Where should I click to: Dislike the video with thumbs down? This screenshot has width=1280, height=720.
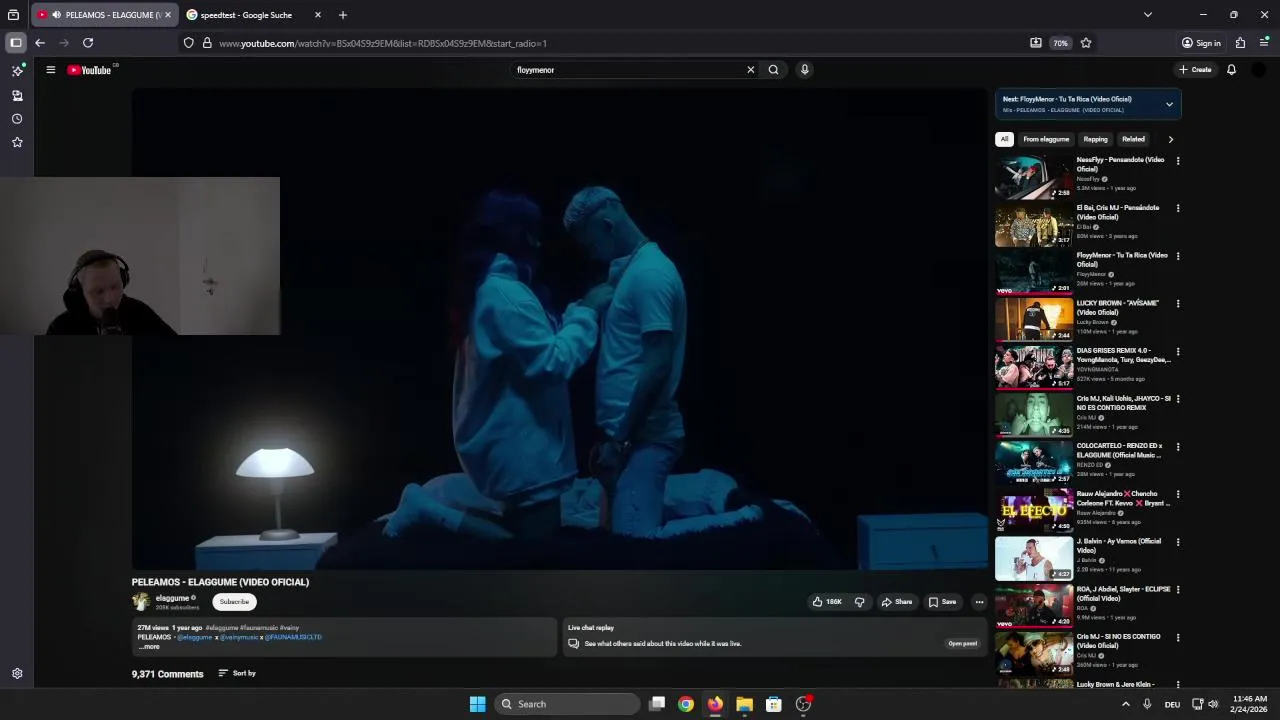pos(859,602)
